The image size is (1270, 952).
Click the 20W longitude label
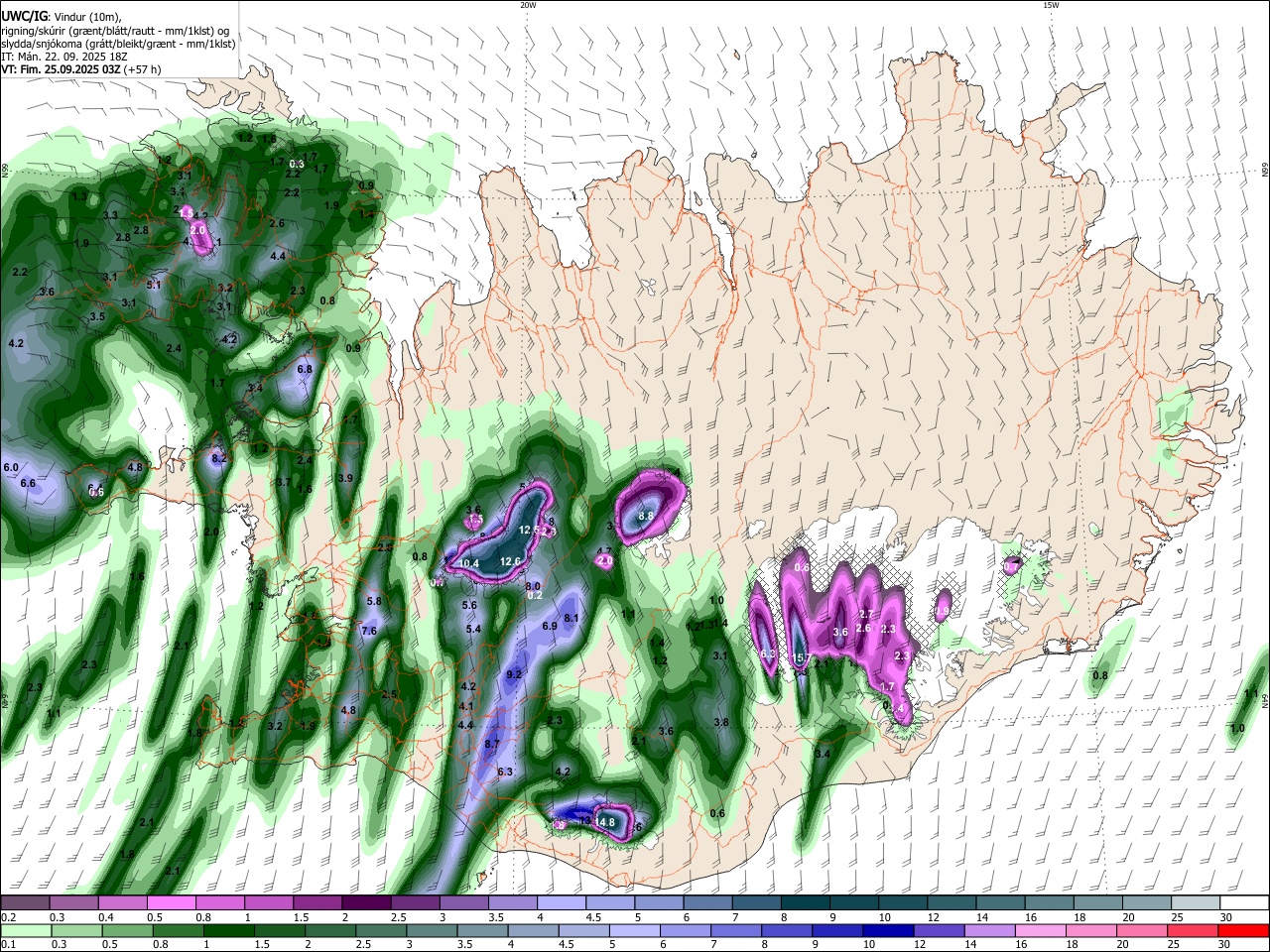pyautogui.click(x=528, y=5)
